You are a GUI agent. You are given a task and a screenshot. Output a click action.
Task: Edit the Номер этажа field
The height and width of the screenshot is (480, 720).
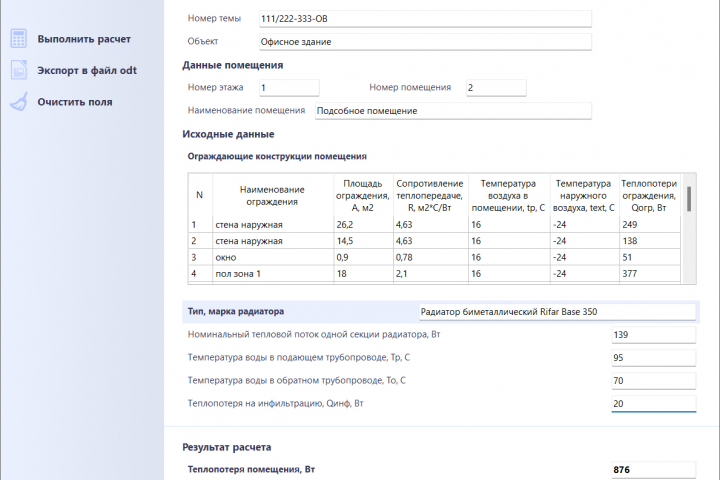point(289,88)
